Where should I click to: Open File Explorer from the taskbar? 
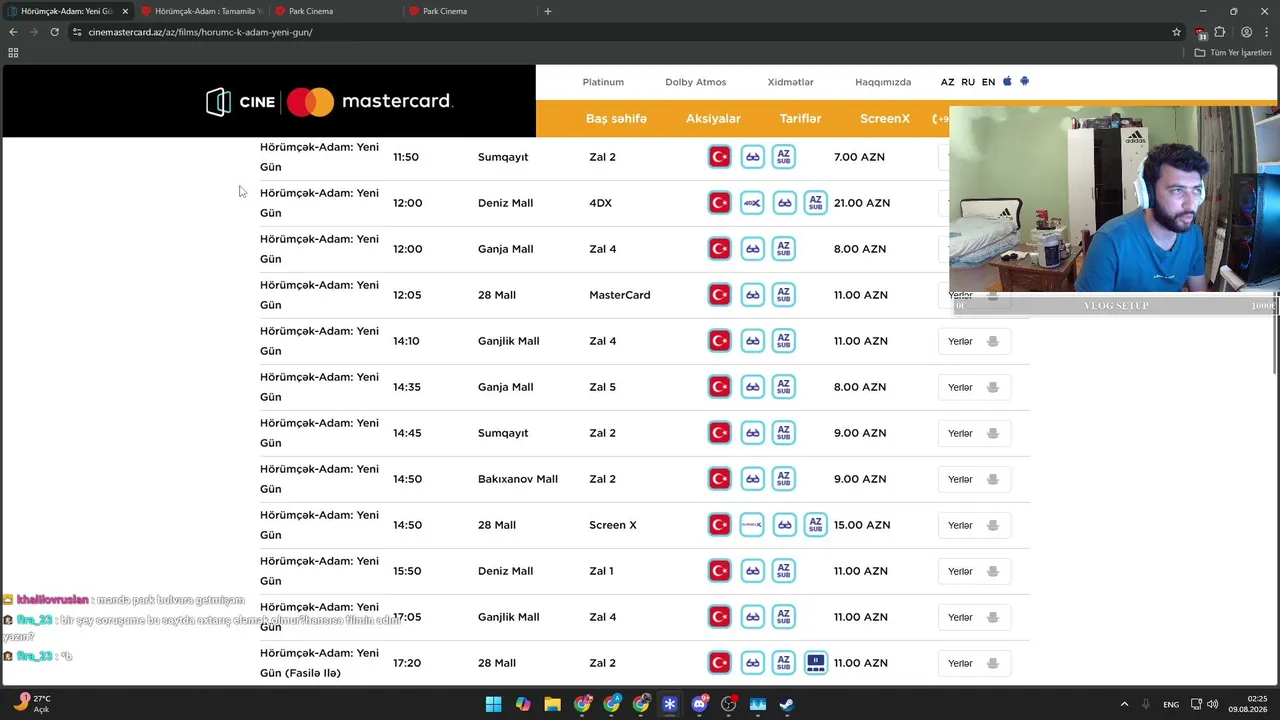pyautogui.click(x=552, y=704)
